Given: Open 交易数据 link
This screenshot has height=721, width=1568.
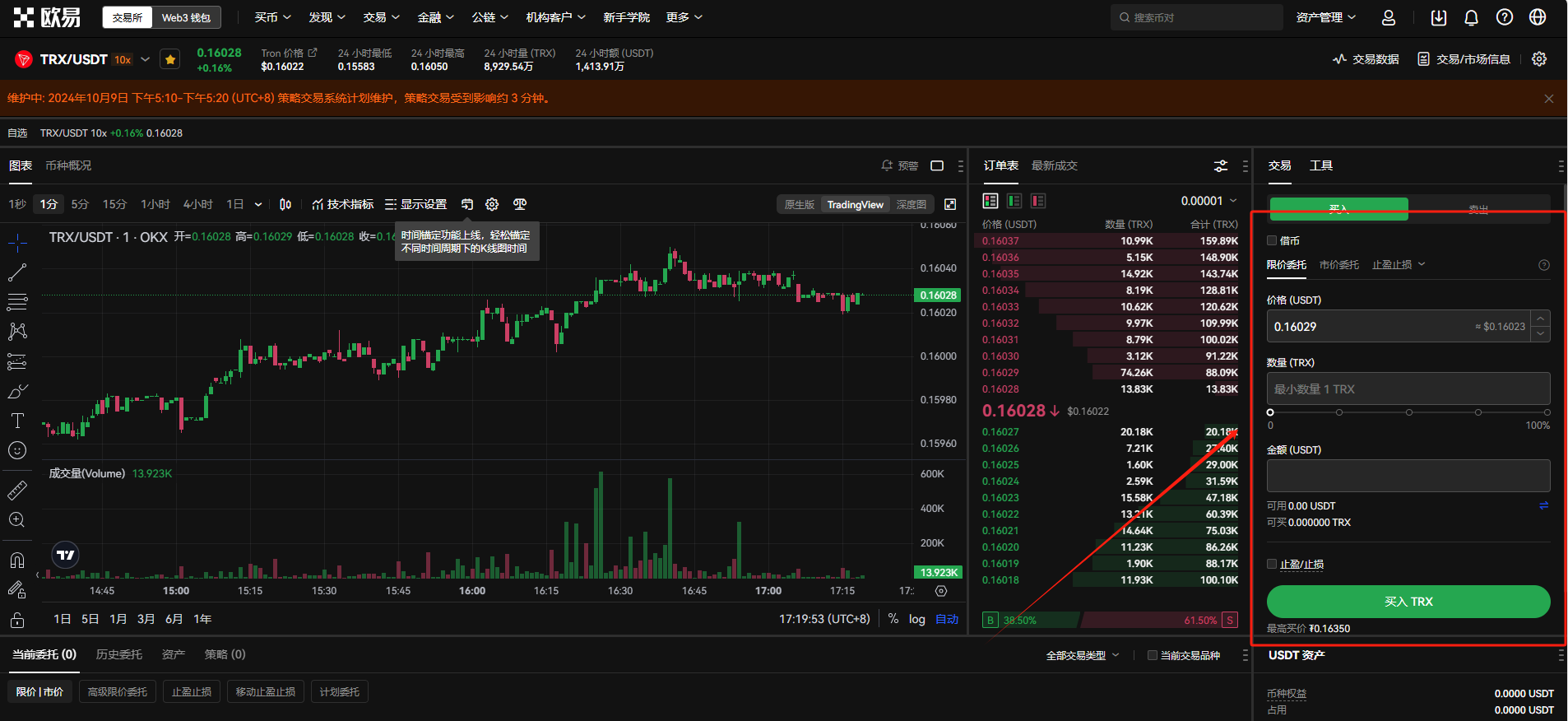Looking at the screenshot, I should (x=1366, y=59).
